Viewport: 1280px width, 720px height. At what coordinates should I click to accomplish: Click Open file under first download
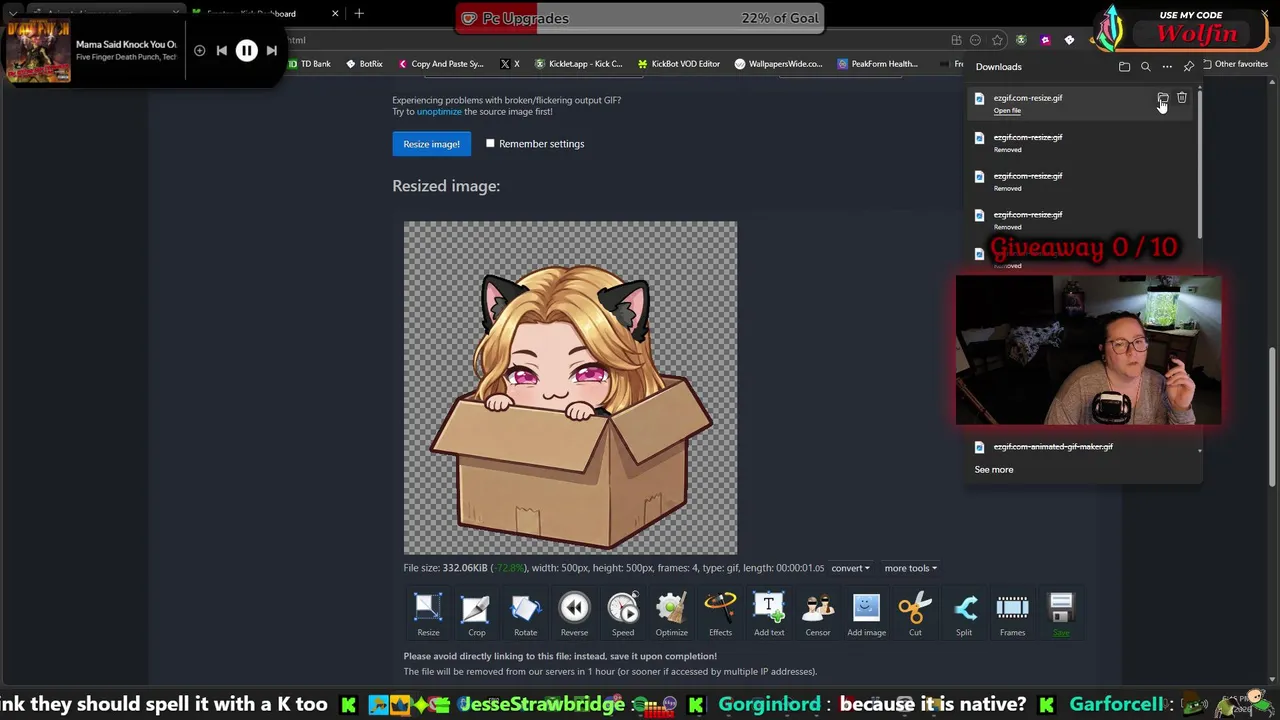pos(1007,111)
